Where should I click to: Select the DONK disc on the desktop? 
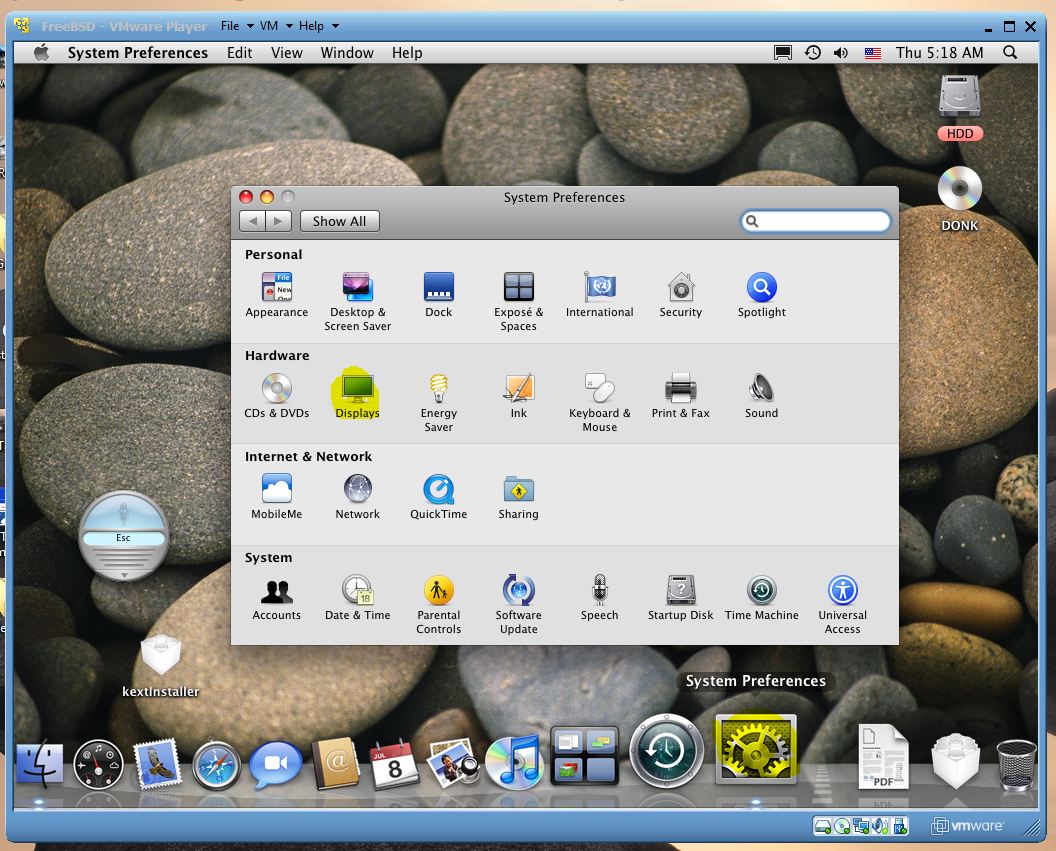tap(960, 199)
